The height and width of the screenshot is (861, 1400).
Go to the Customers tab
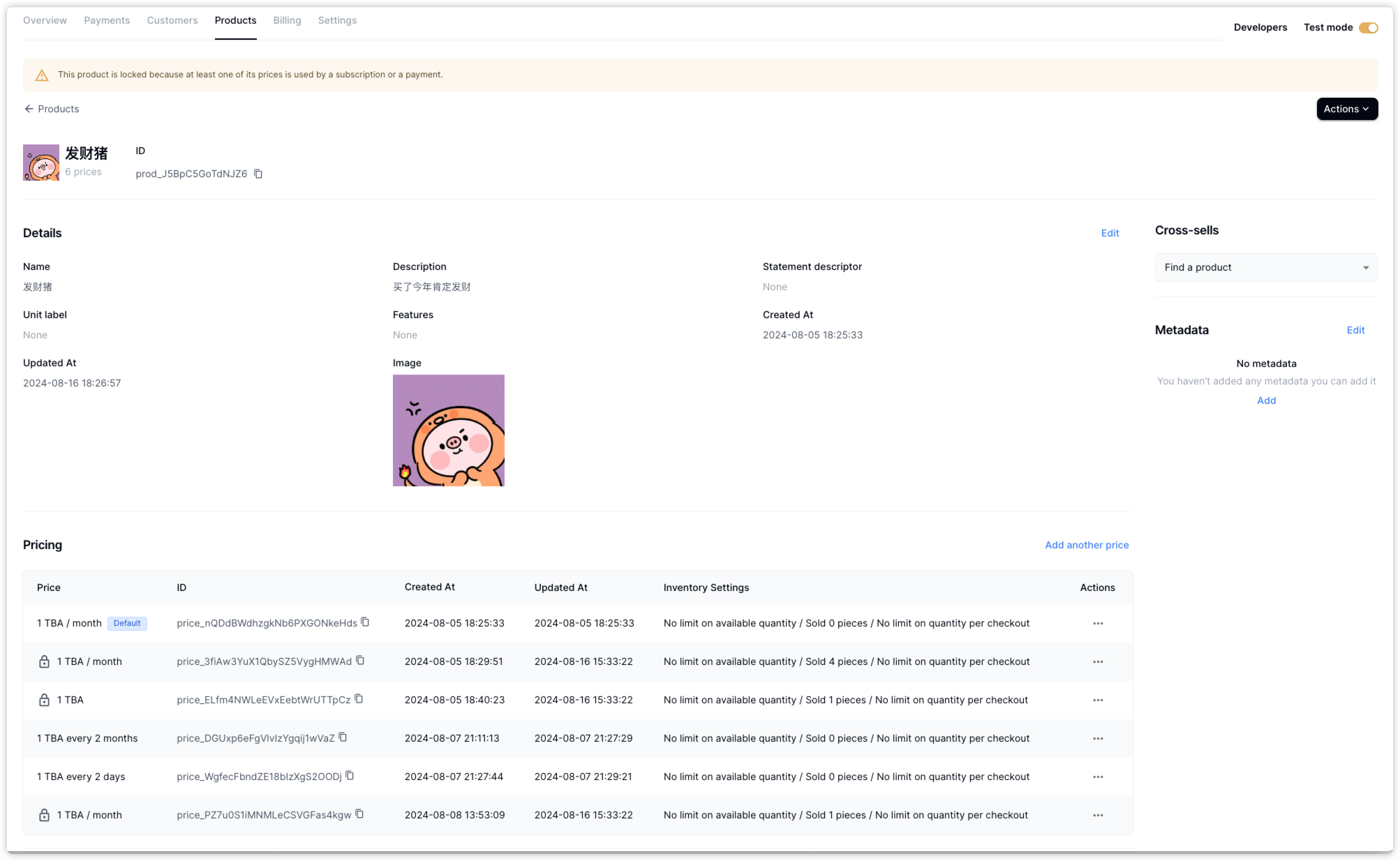172,20
